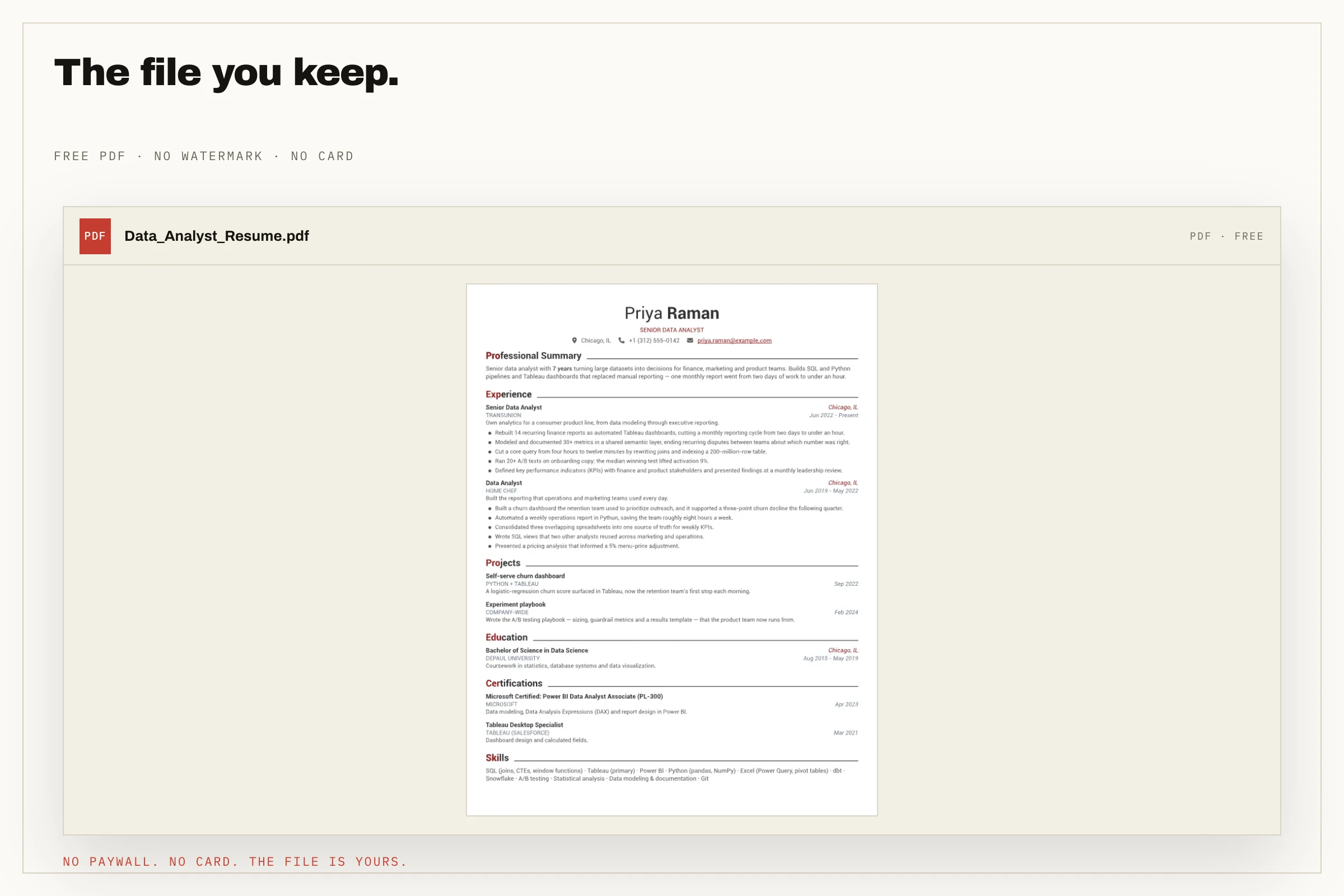This screenshot has height=896, width=1344.
Task: Open the Data_Analyst_Resume.pdf file name
Action: pos(217,236)
